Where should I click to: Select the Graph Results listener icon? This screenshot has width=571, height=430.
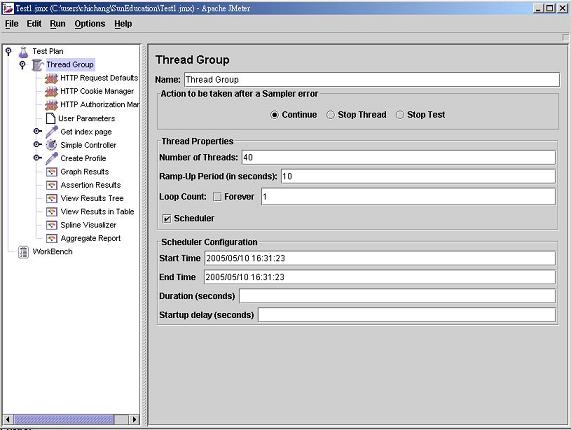(x=51, y=172)
